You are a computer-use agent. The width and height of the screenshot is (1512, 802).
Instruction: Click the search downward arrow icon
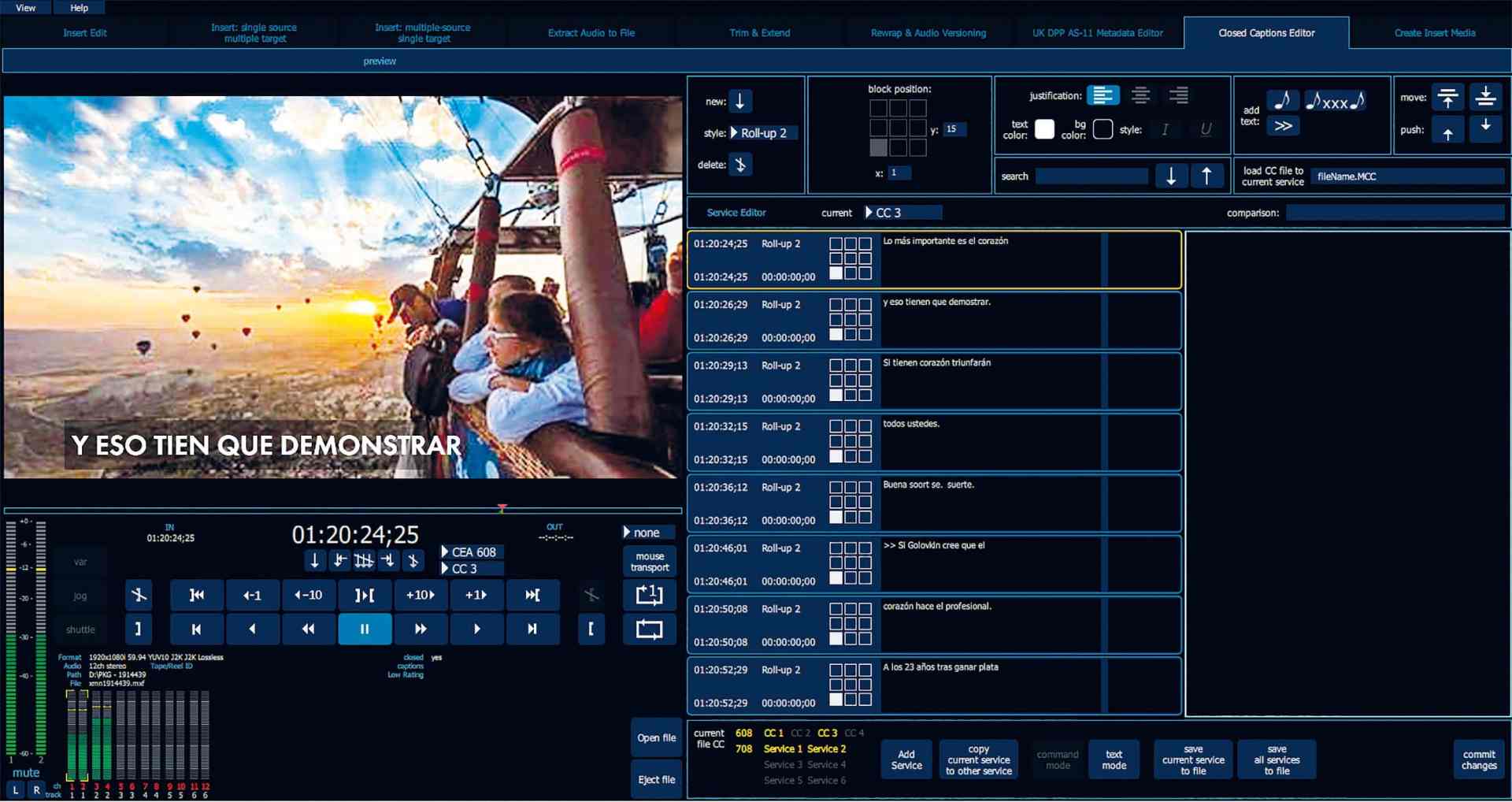click(x=1172, y=175)
